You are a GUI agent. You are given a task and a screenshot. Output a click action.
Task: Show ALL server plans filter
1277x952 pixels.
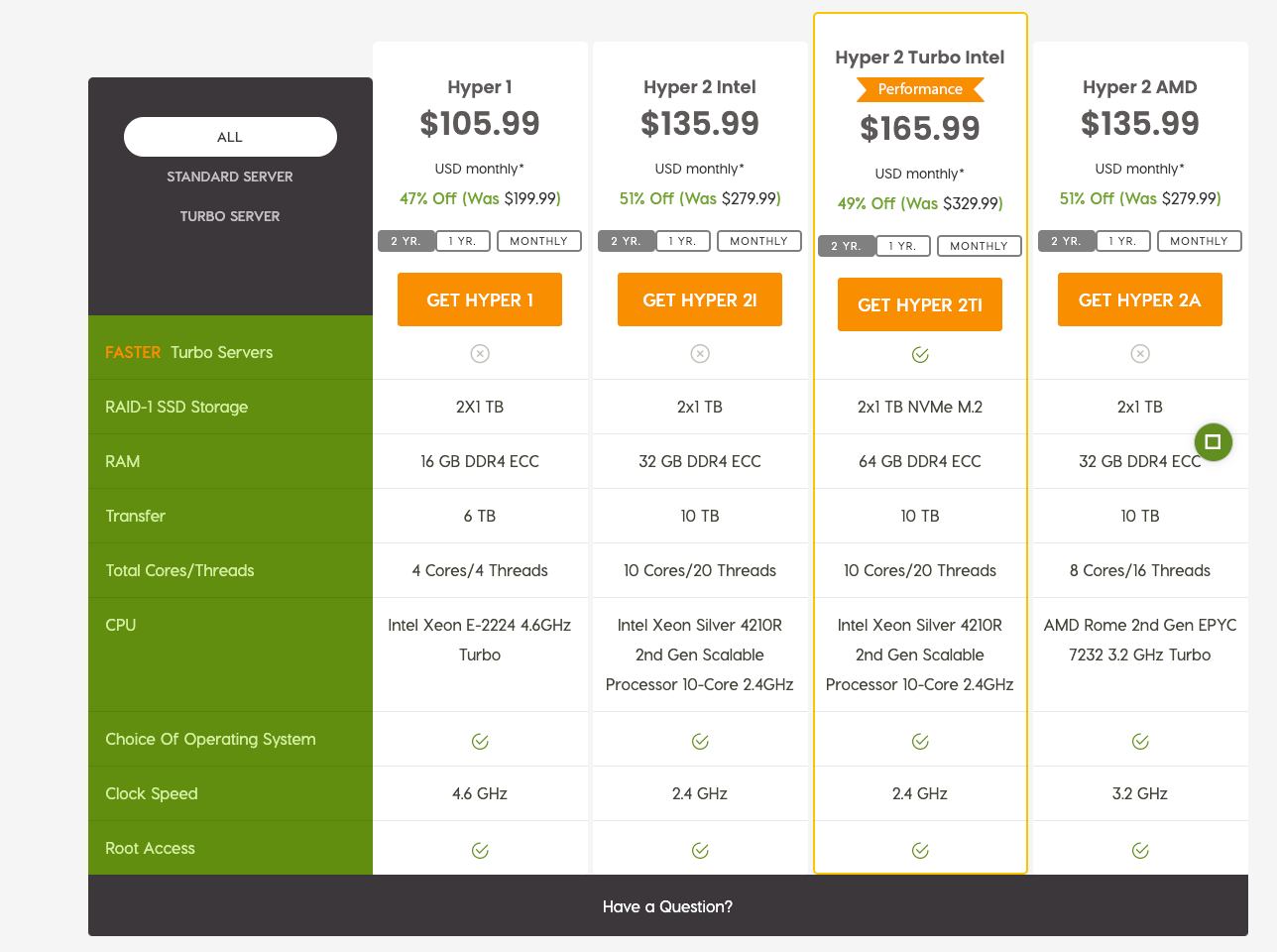(x=230, y=137)
